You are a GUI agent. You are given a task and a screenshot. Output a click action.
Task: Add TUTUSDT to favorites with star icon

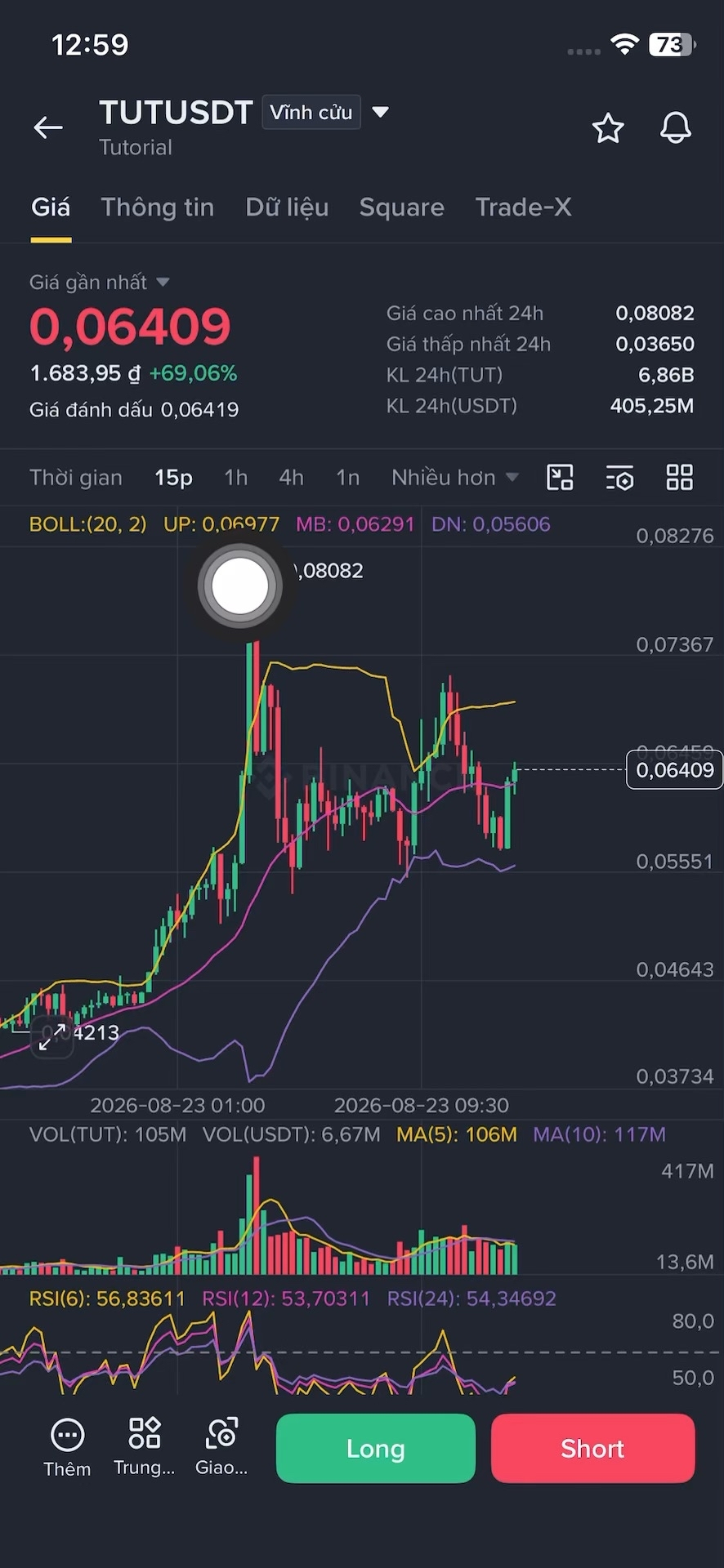click(608, 128)
